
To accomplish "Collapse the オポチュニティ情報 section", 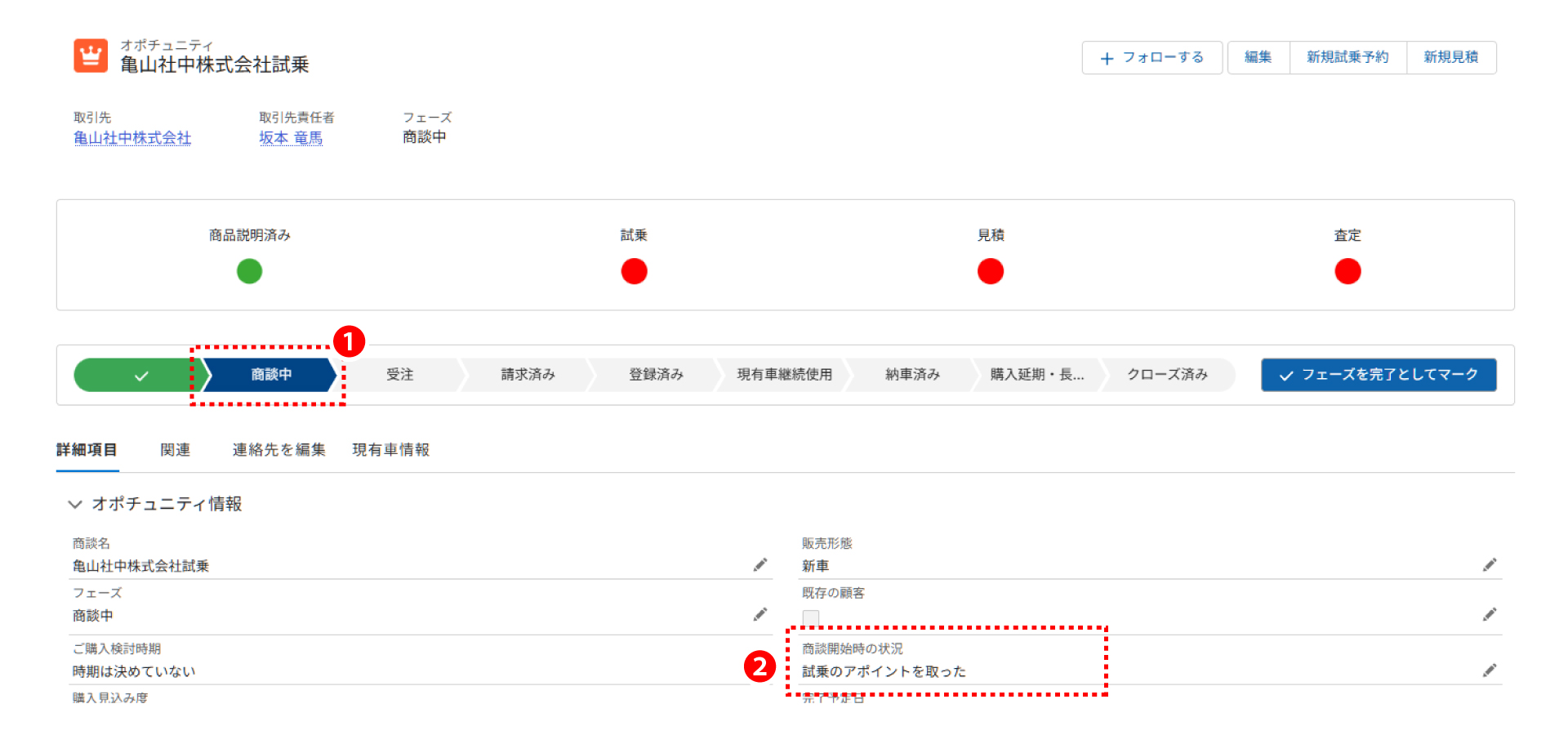I will click(75, 505).
